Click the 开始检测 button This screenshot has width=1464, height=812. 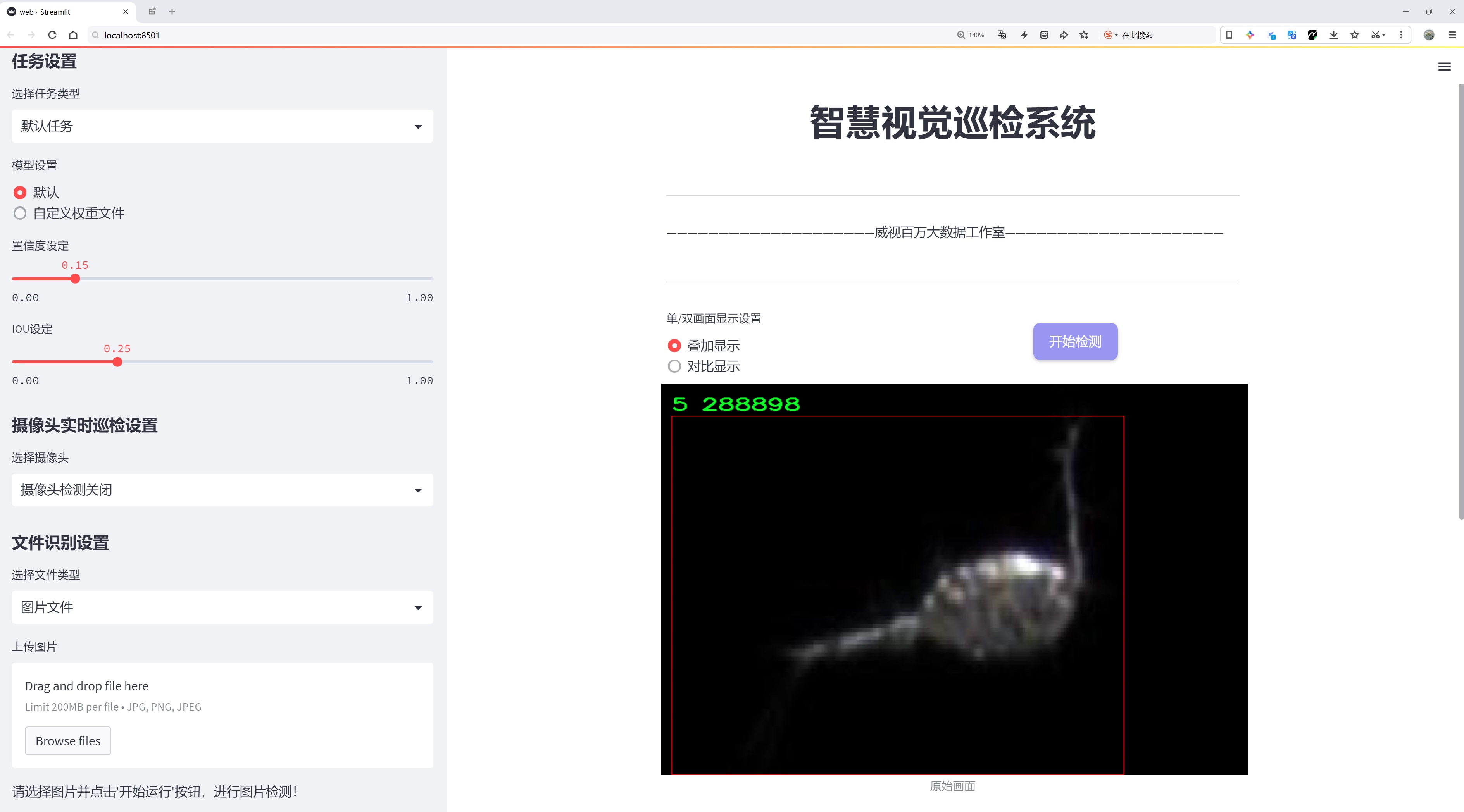point(1075,341)
